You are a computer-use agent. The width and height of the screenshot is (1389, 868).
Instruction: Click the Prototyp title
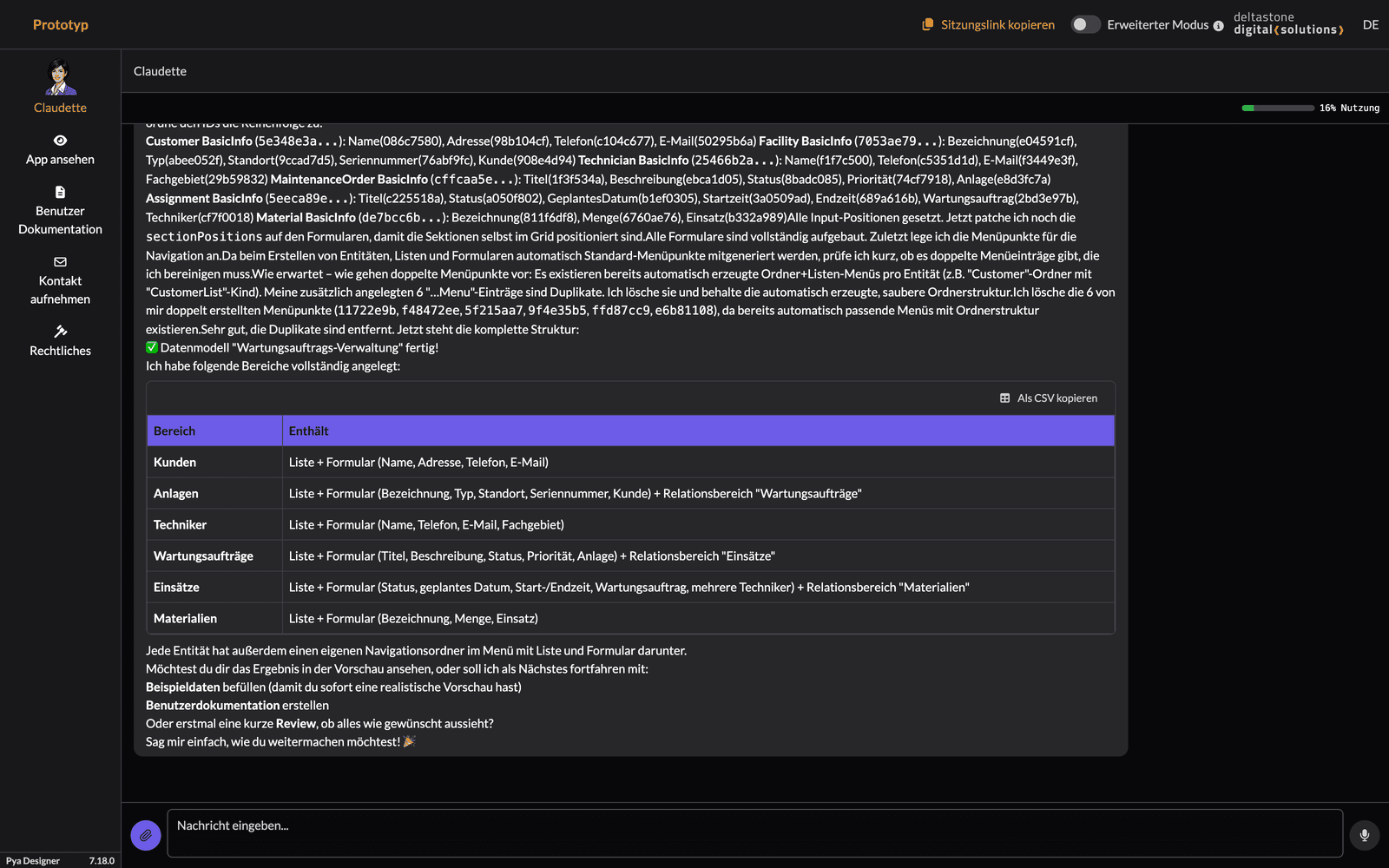pyautogui.click(x=61, y=24)
